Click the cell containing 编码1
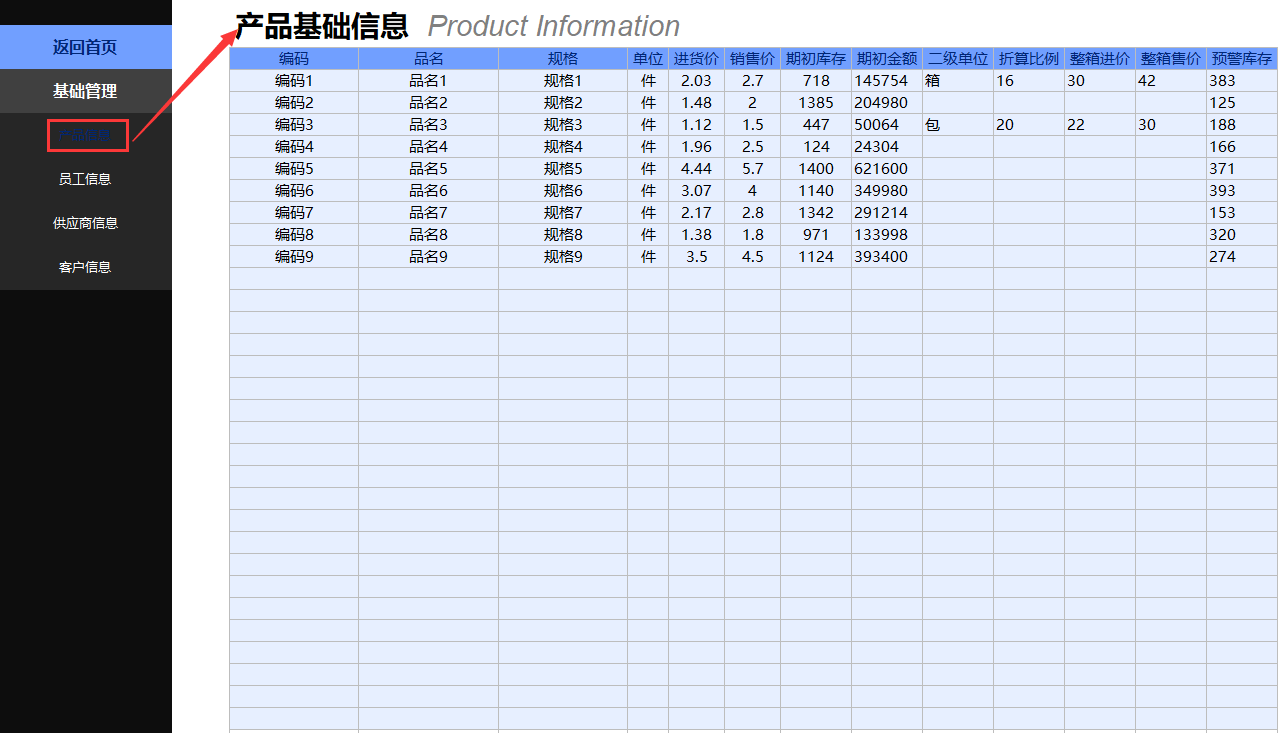1282x733 pixels. (293, 80)
